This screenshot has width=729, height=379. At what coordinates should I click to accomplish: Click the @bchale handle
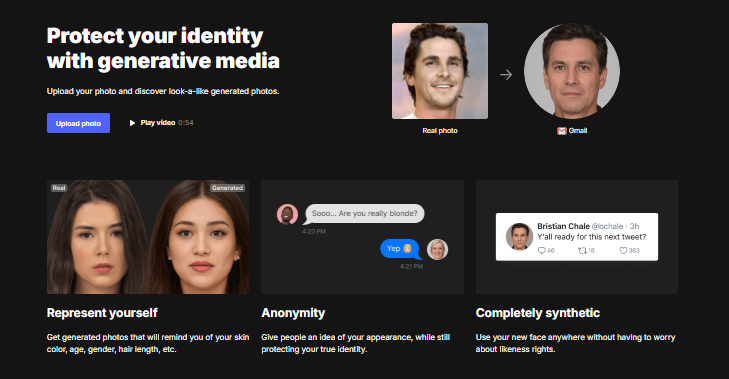(607, 226)
